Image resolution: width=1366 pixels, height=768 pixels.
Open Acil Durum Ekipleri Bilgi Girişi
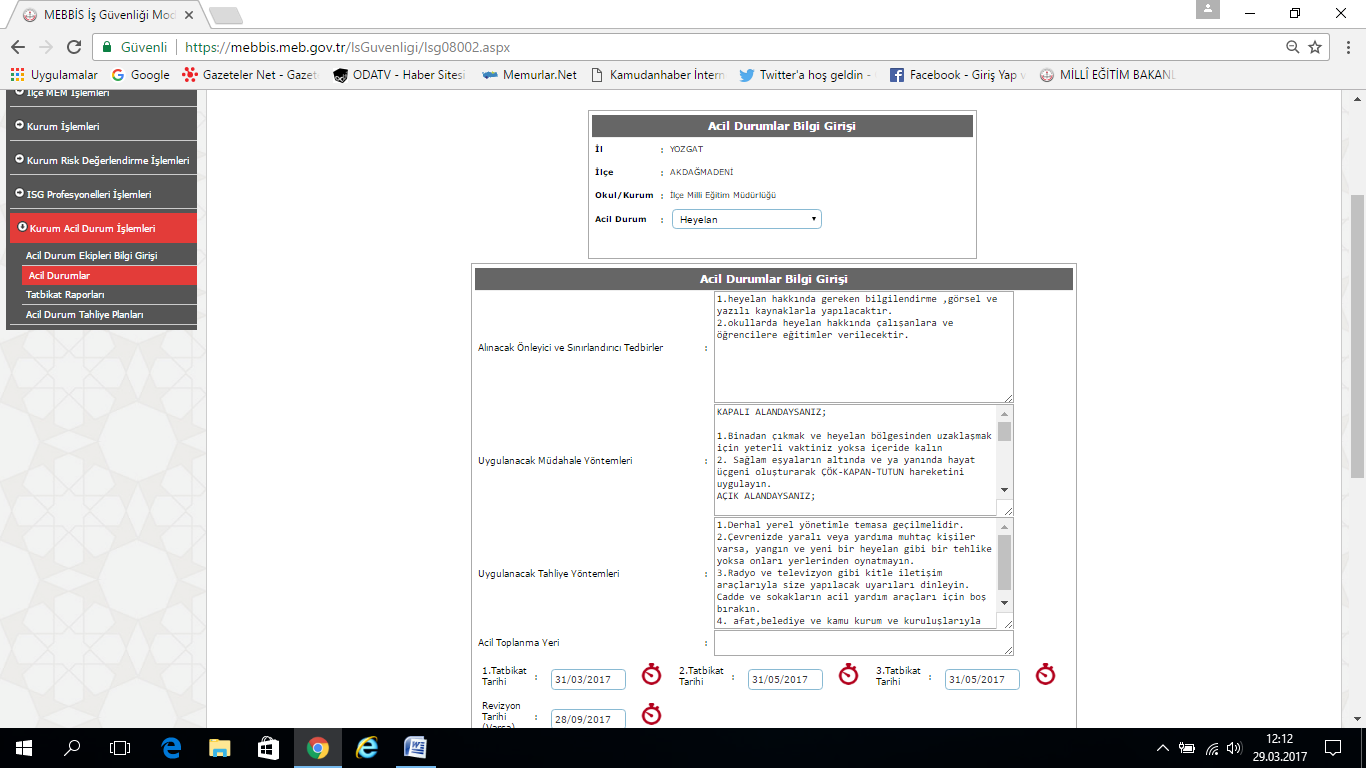click(91, 256)
